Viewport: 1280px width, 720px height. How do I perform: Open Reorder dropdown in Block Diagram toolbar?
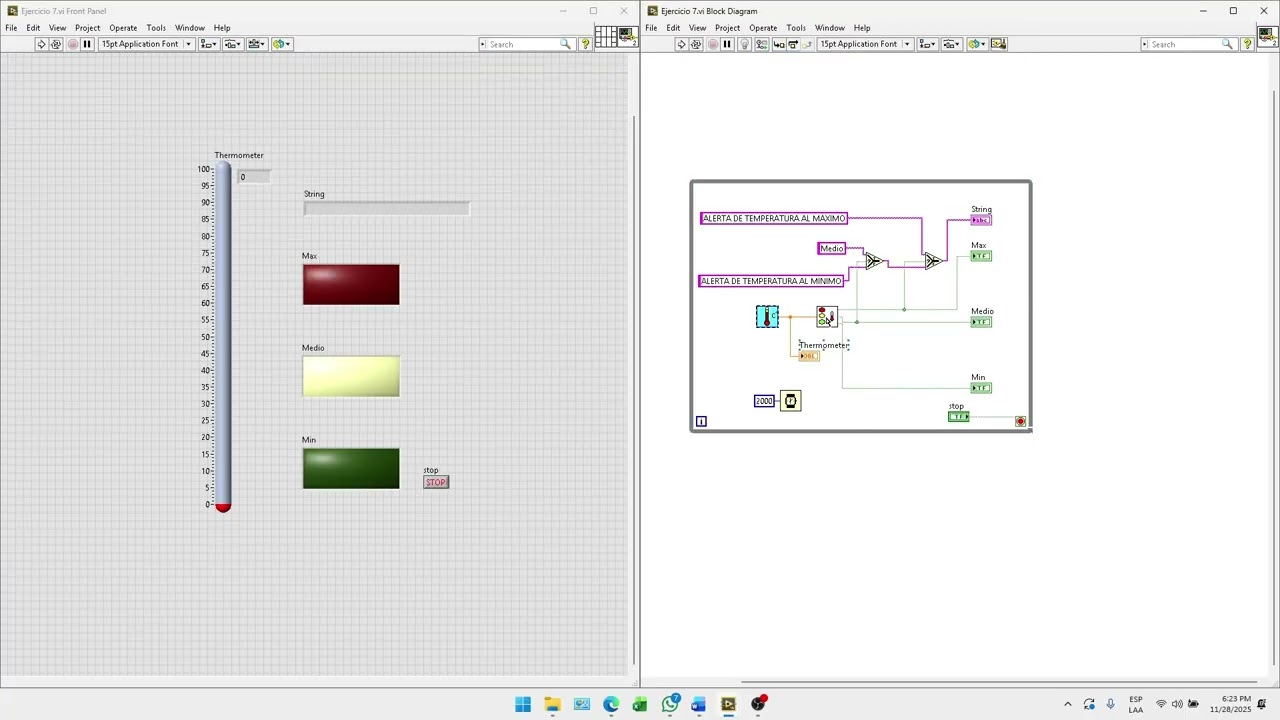click(976, 44)
